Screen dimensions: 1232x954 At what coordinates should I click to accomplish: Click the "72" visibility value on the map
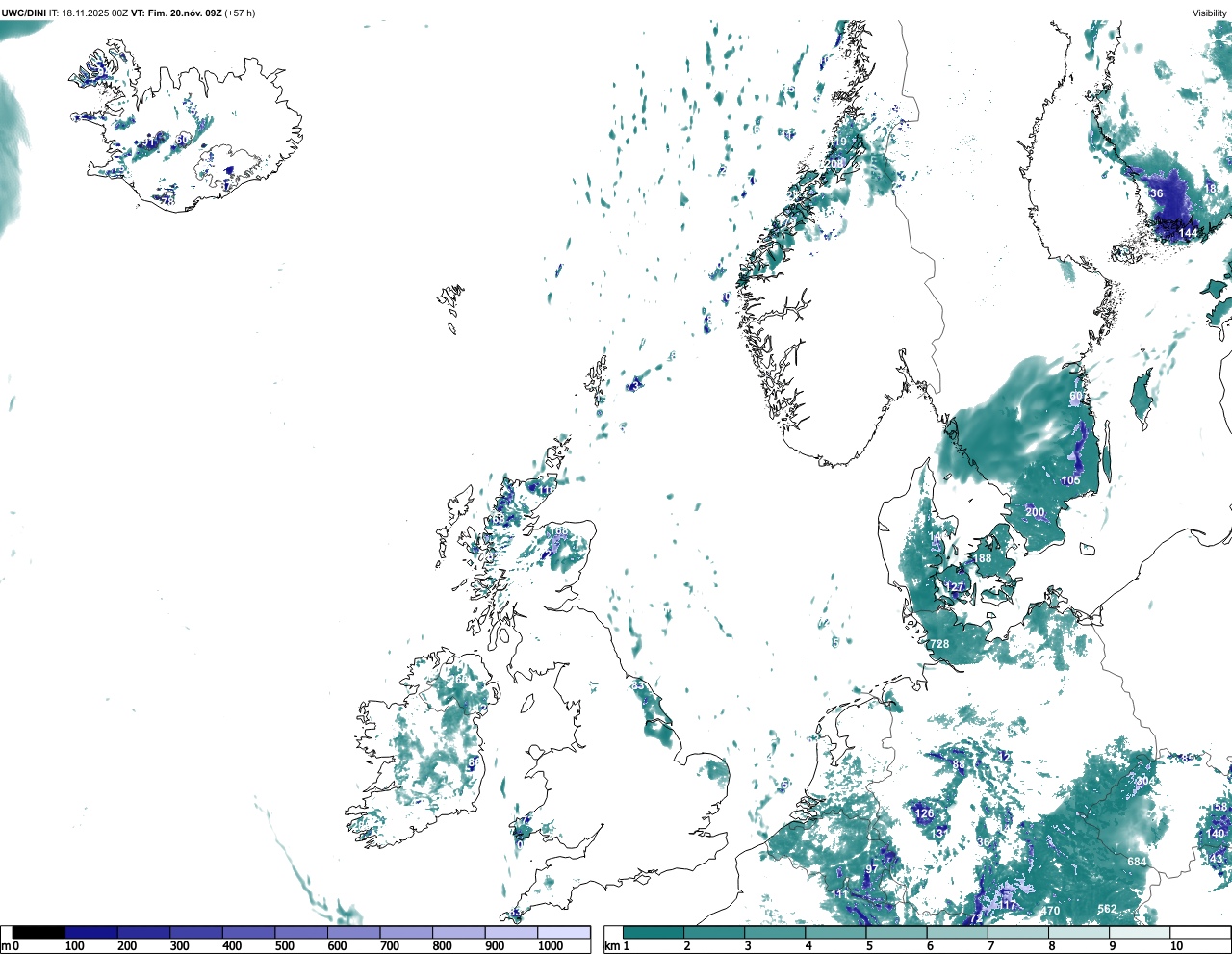[976, 918]
